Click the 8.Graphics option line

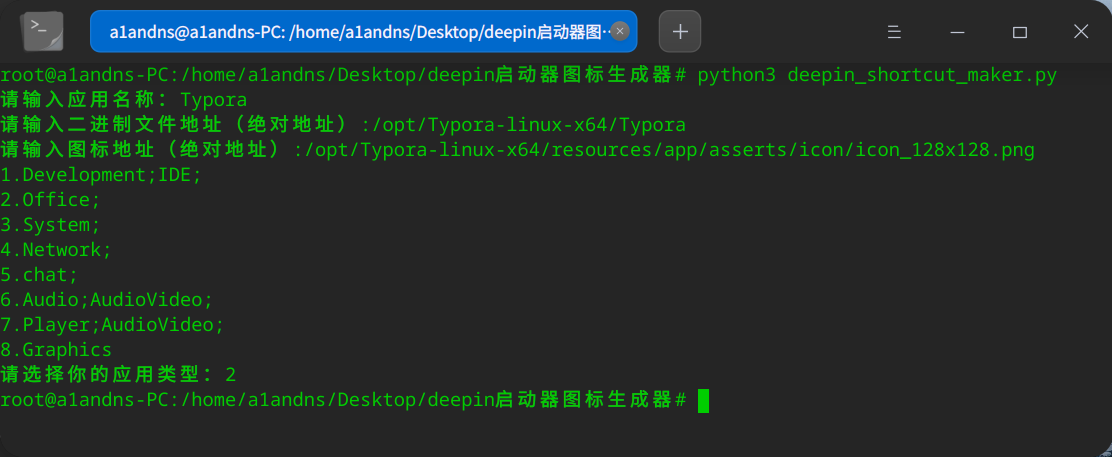[x=56, y=350]
